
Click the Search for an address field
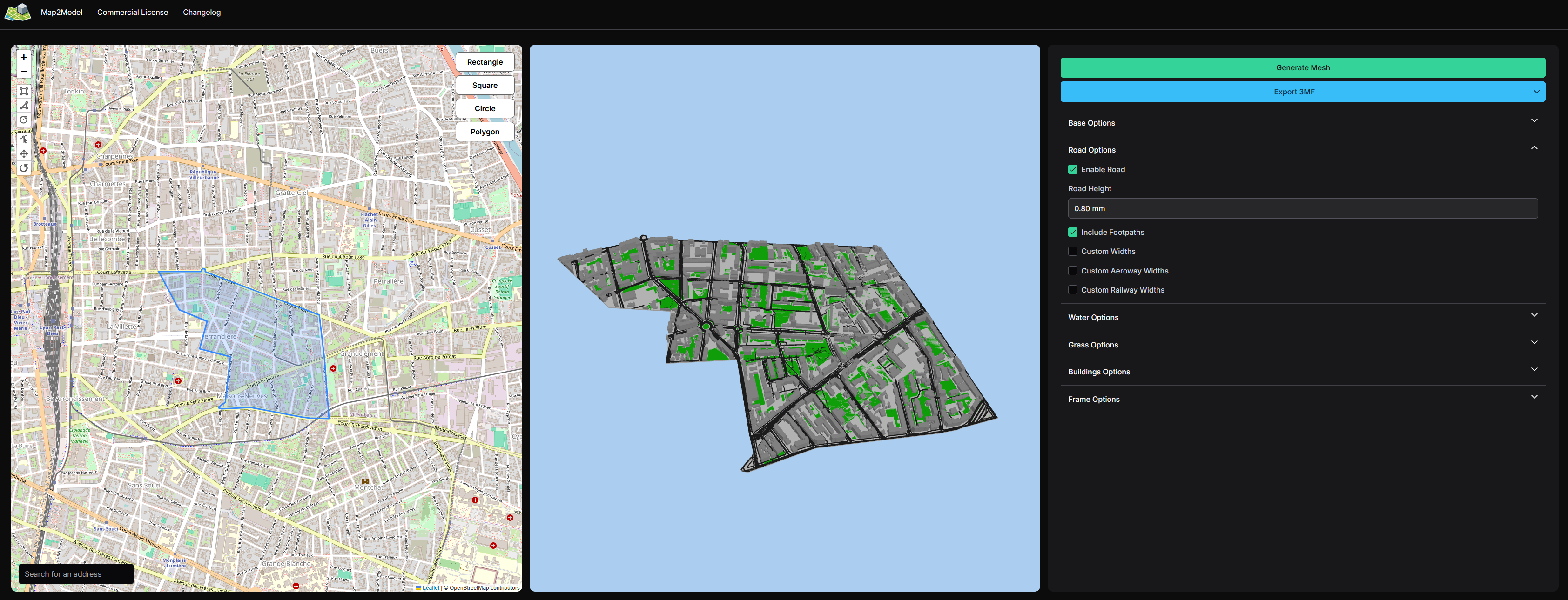76,574
